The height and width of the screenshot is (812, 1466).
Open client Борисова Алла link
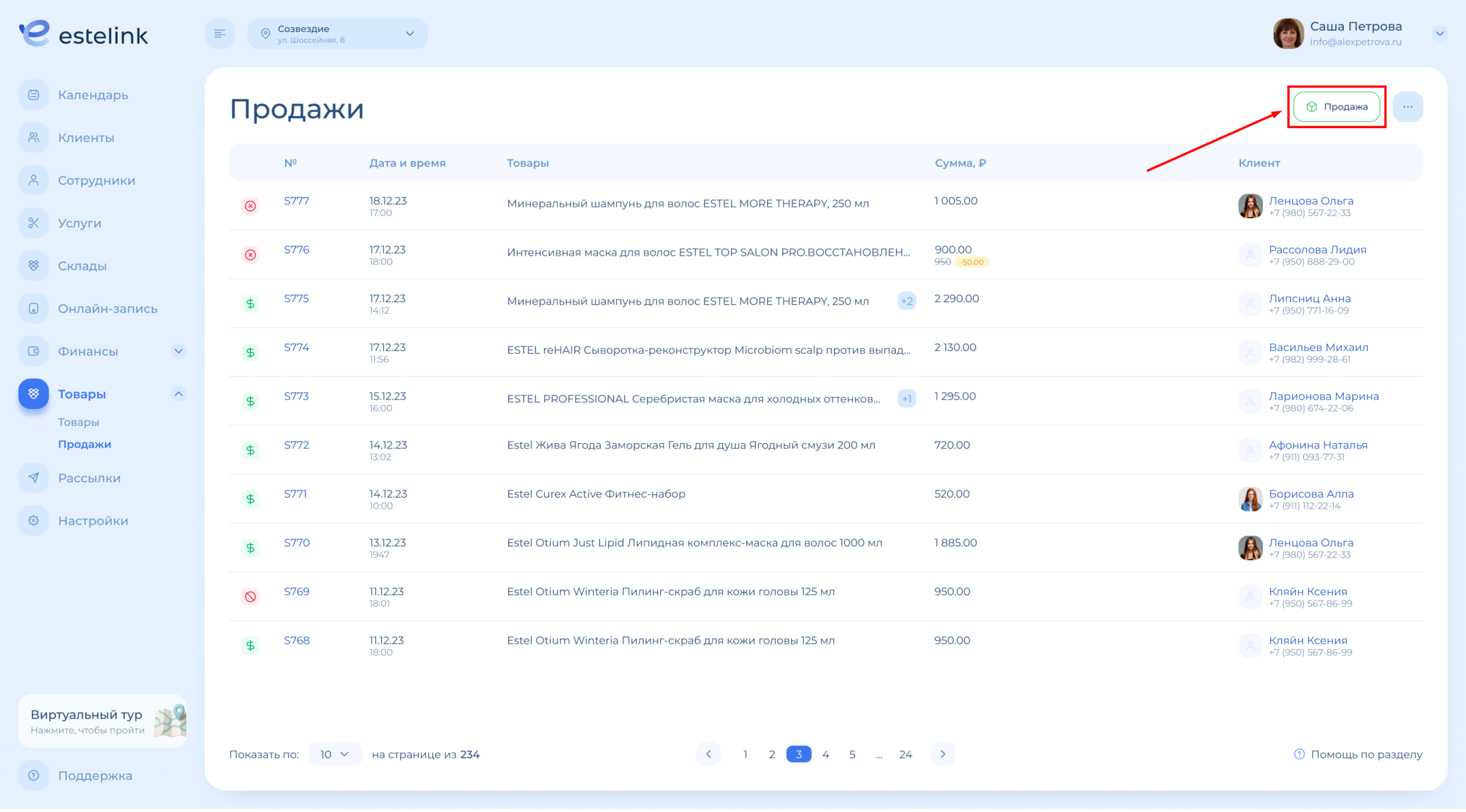1311,494
